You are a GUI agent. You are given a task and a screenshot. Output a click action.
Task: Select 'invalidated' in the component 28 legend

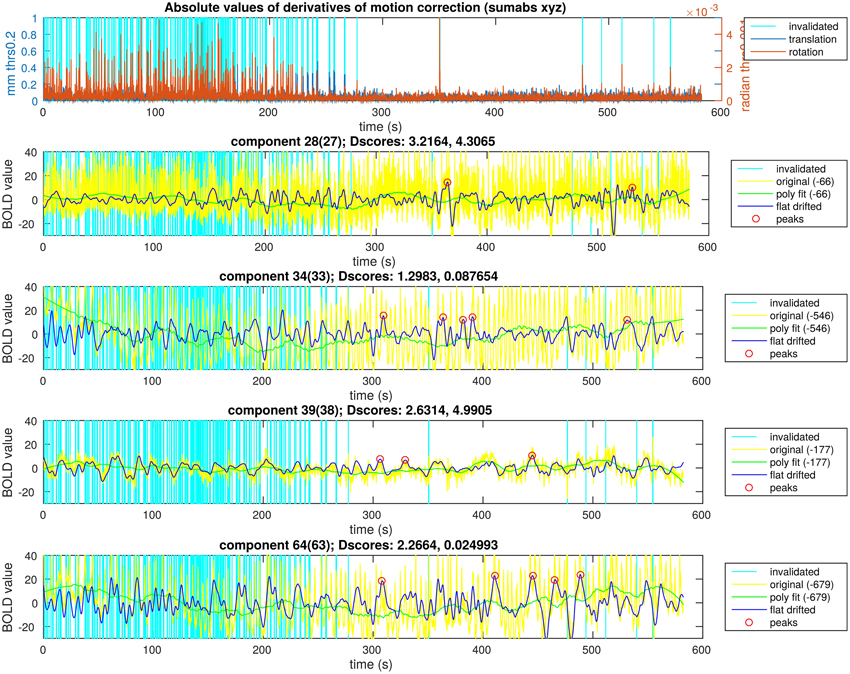[801, 169]
